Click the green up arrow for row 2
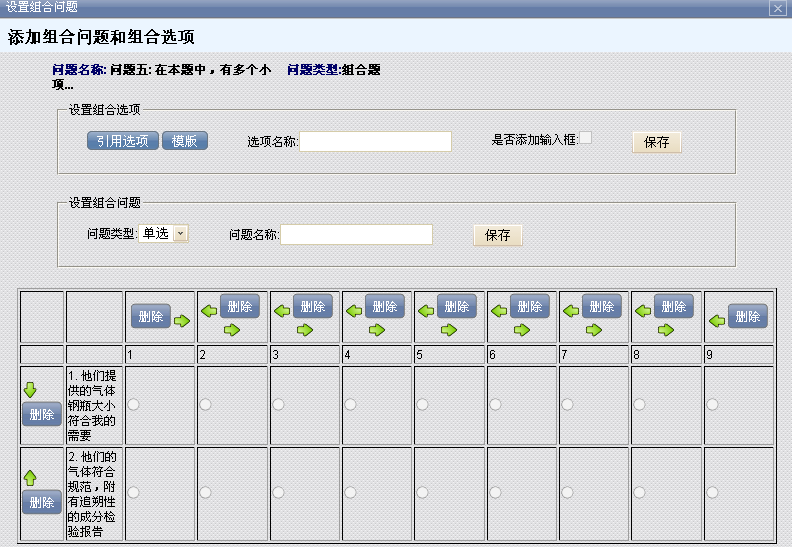 coord(30,478)
